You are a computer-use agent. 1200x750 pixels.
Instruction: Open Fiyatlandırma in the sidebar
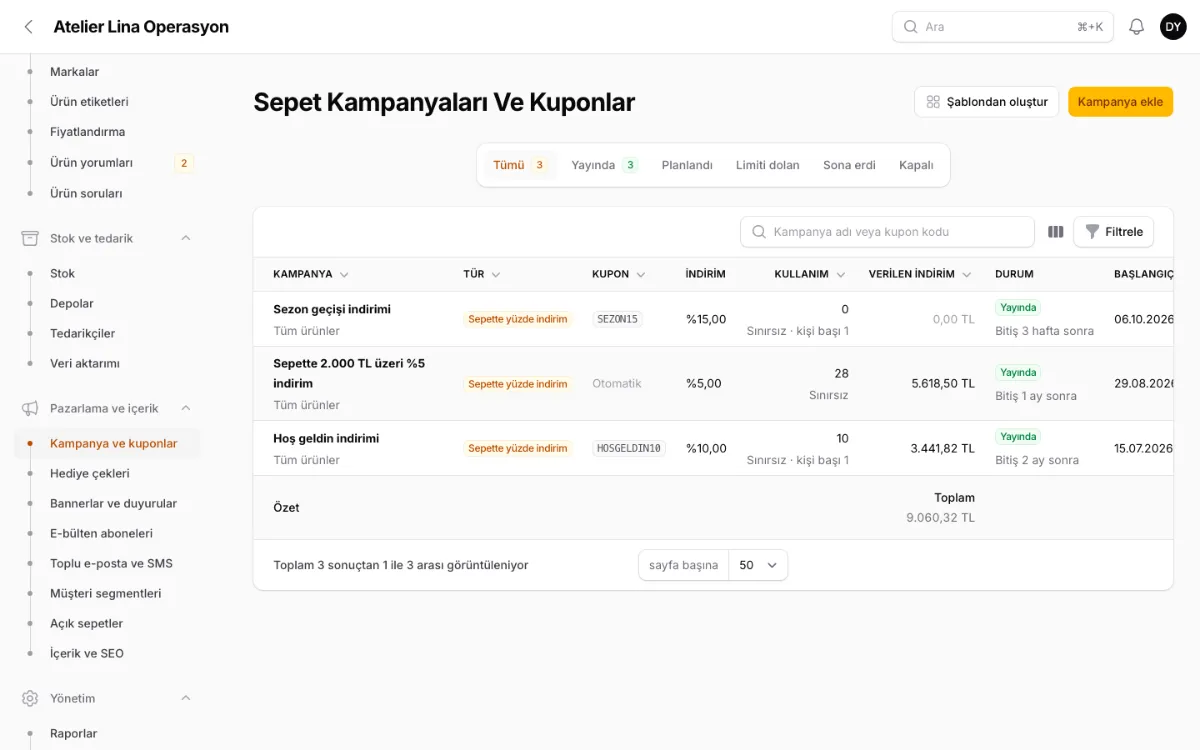(x=87, y=132)
